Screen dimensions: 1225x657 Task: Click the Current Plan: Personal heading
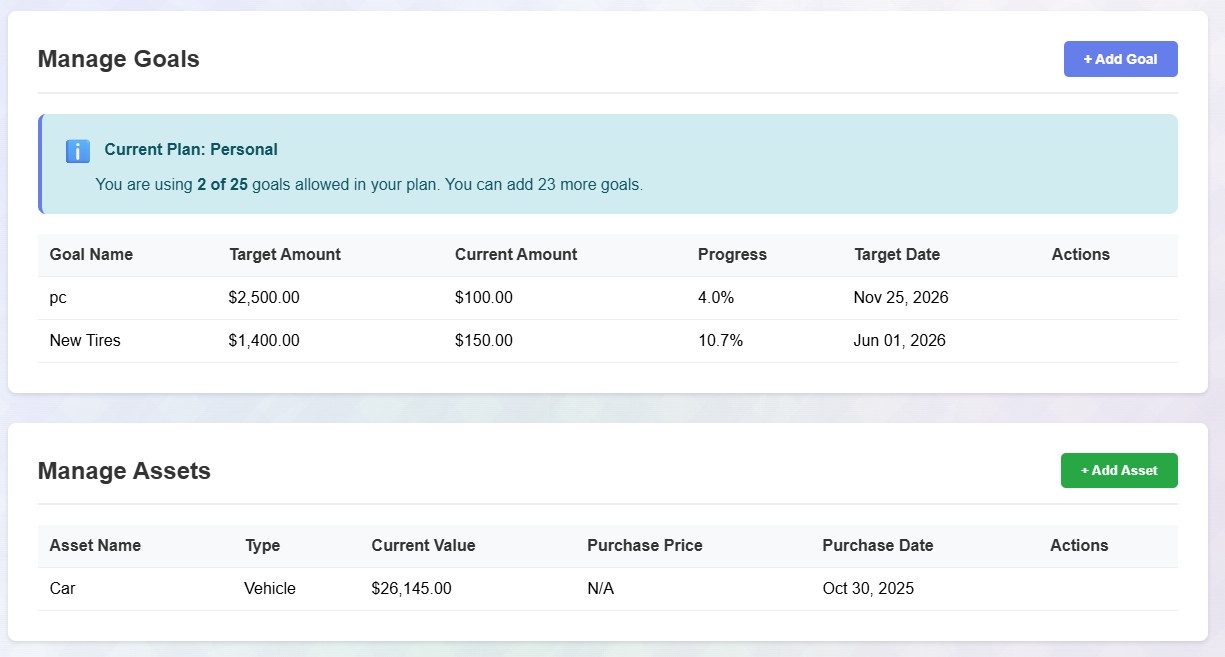tap(191, 149)
